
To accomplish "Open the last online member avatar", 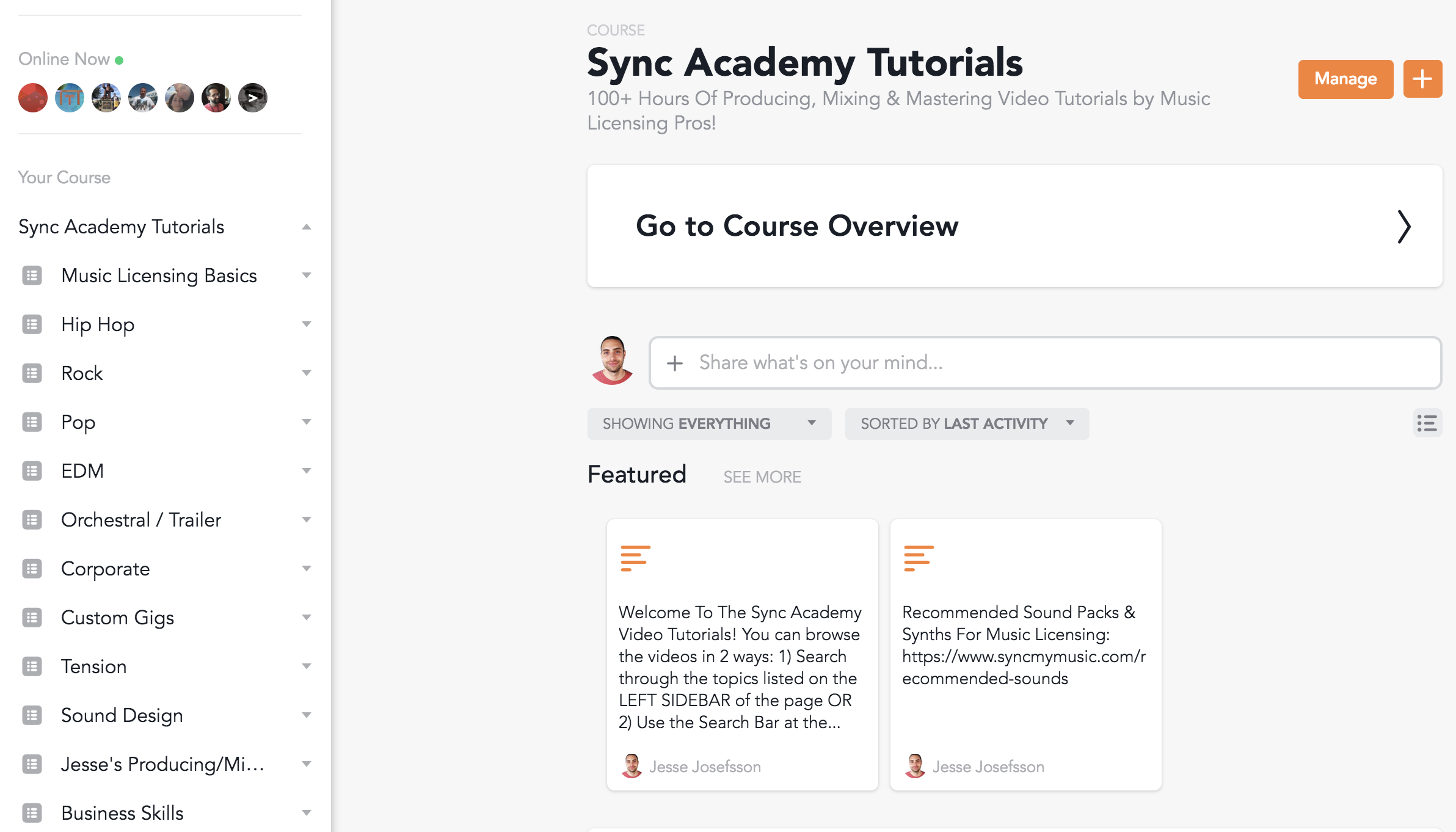I will point(253,98).
